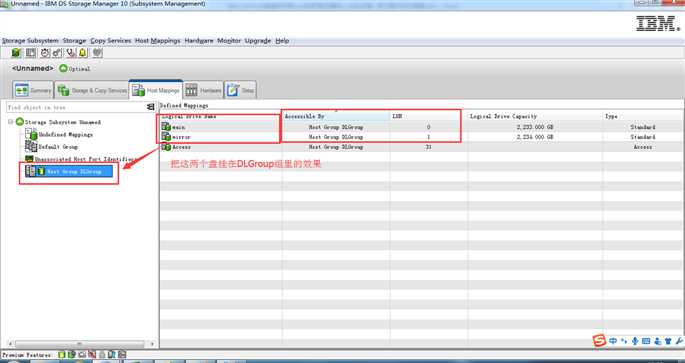Collapse the Storage Subsystem Unnamed tree node
Viewport: 685px width, 363px height.
coord(10,122)
